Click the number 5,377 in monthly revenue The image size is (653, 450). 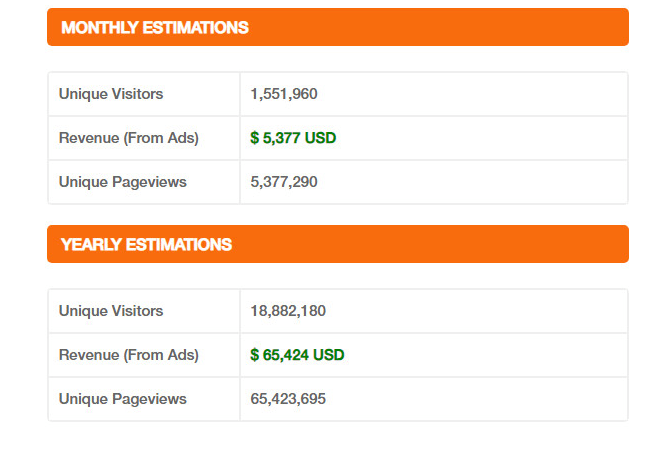pyautogui.click(x=280, y=138)
